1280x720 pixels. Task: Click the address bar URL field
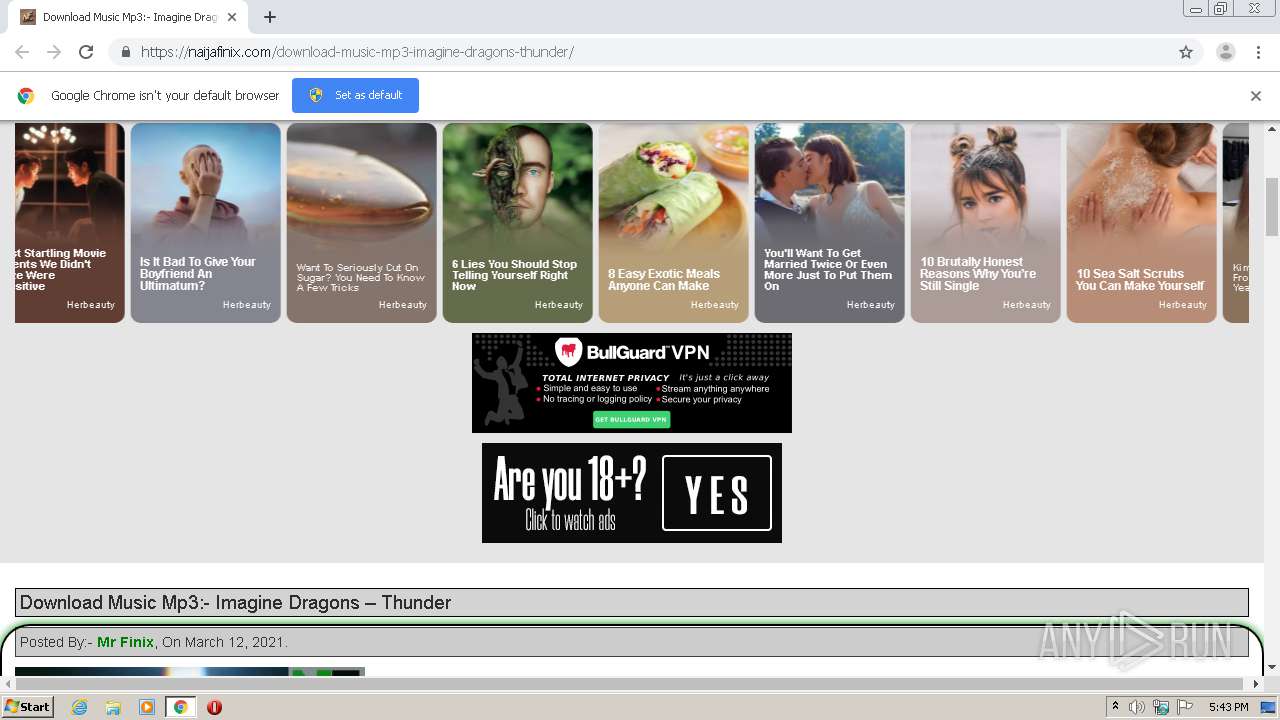[x=655, y=52]
